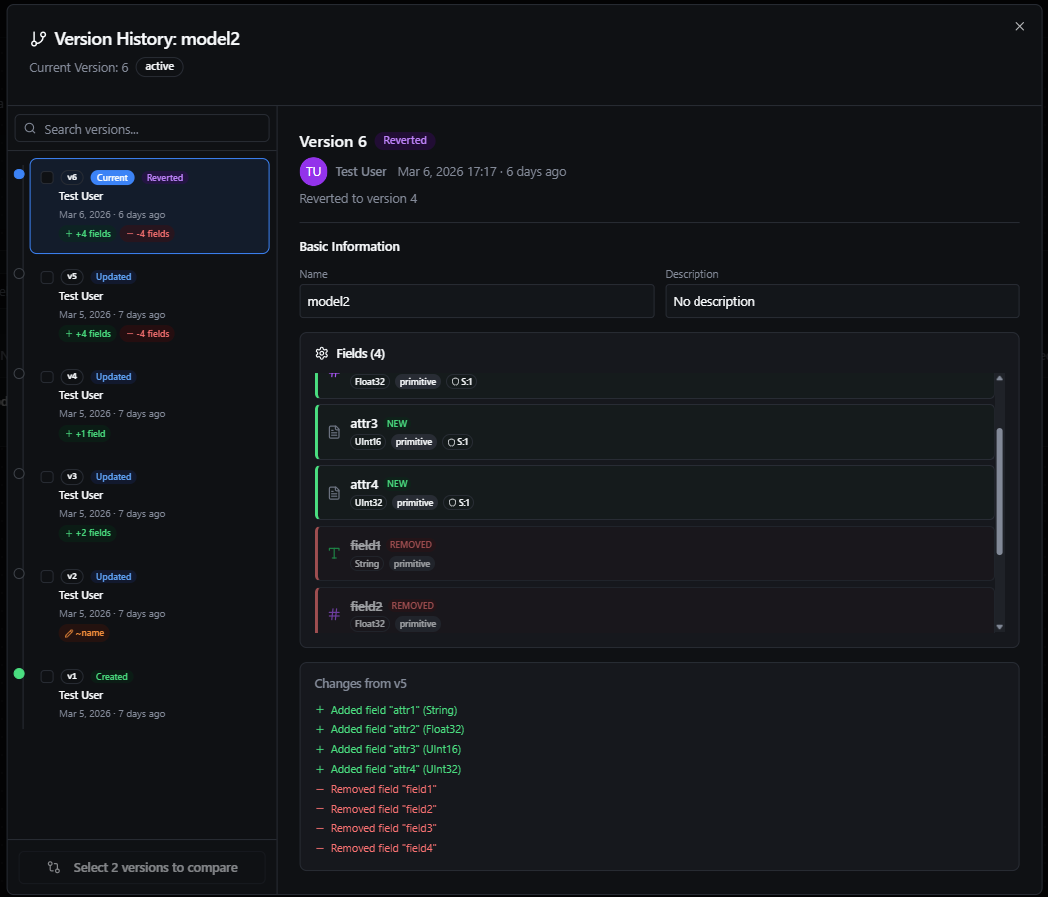
Task: Select the v4 version with +1 field change
Action: pos(150,404)
